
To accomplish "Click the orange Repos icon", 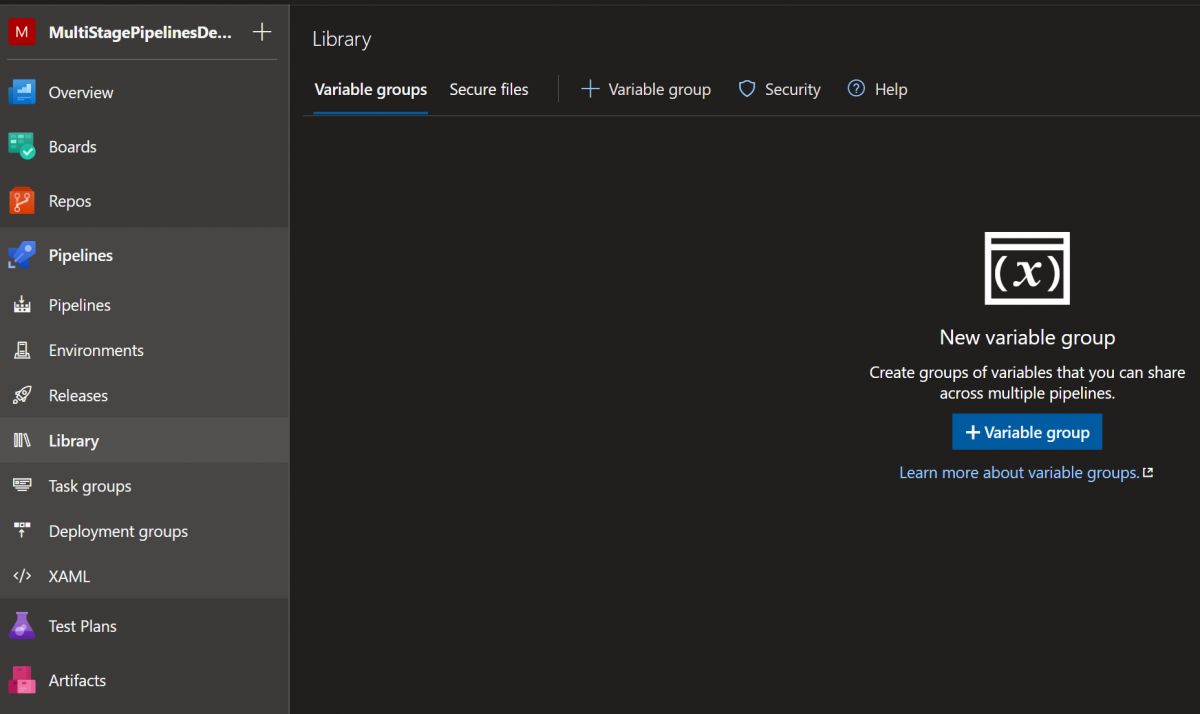I will (x=22, y=201).
